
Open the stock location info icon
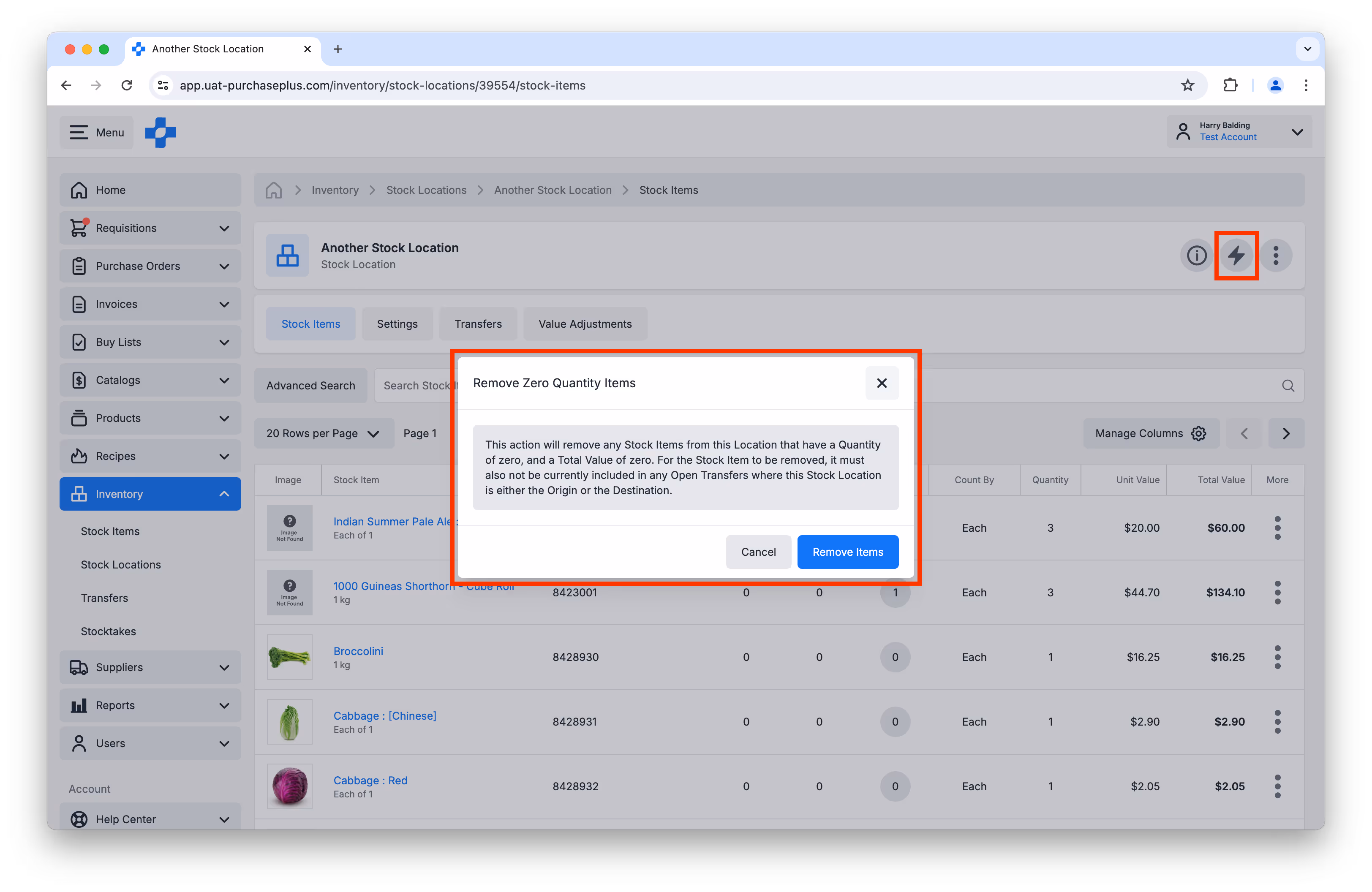[x=1196, y=255]
